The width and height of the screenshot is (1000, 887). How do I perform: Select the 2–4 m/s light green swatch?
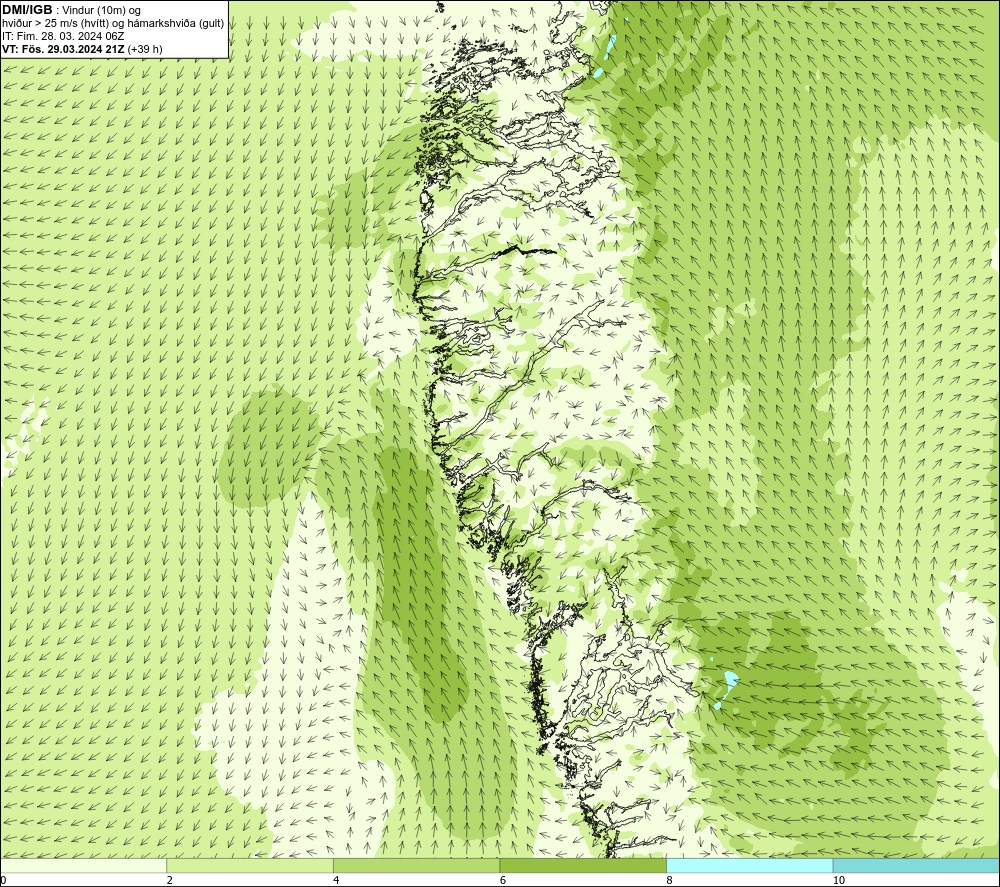click(250, 865)
